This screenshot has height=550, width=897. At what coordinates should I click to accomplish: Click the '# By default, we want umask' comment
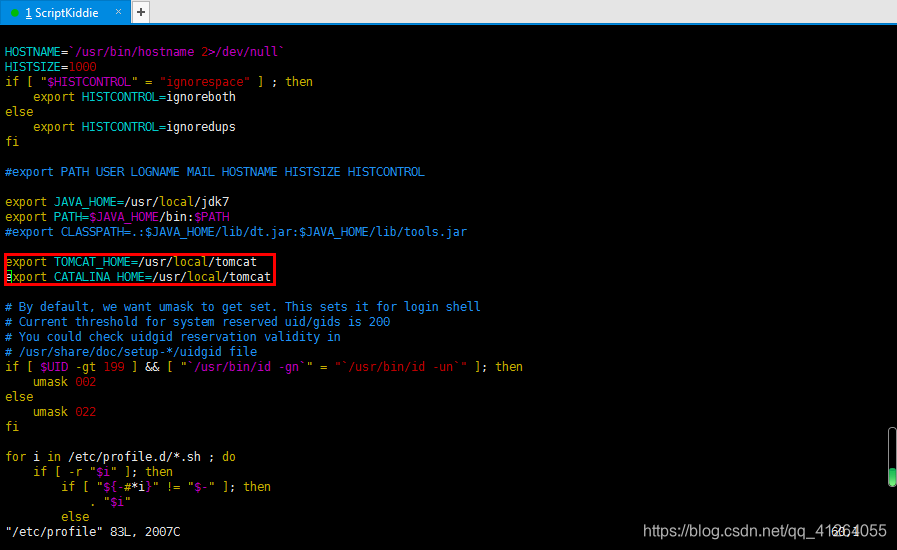pos(243,307)
